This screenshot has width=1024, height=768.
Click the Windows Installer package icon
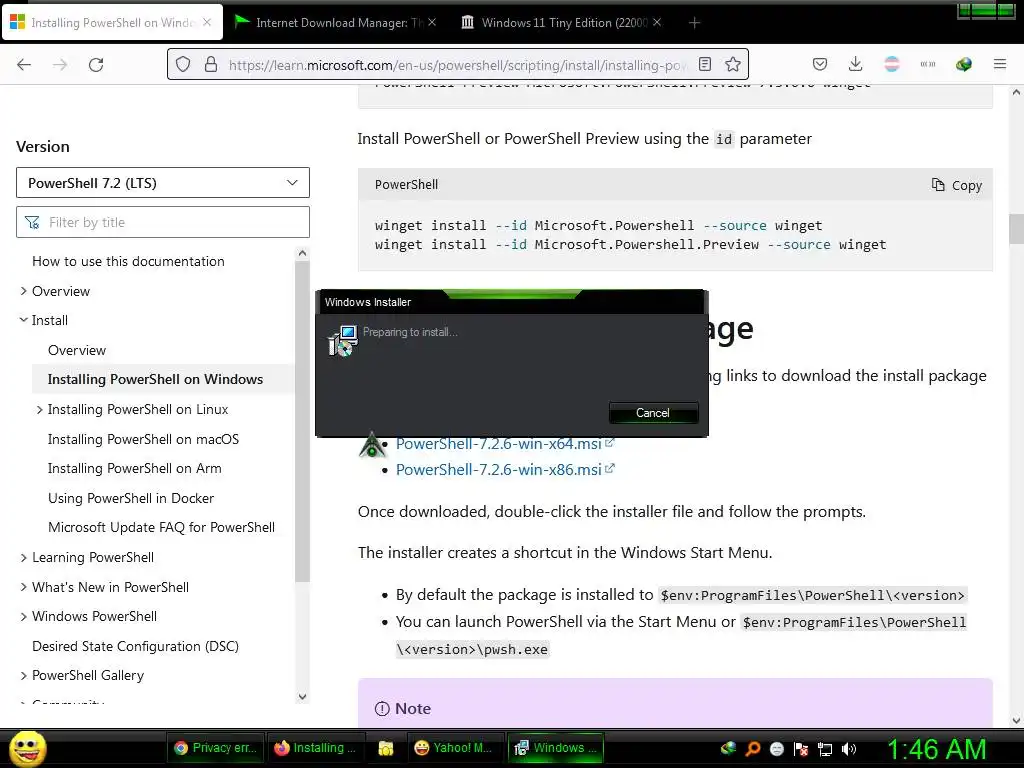(343, 340)
